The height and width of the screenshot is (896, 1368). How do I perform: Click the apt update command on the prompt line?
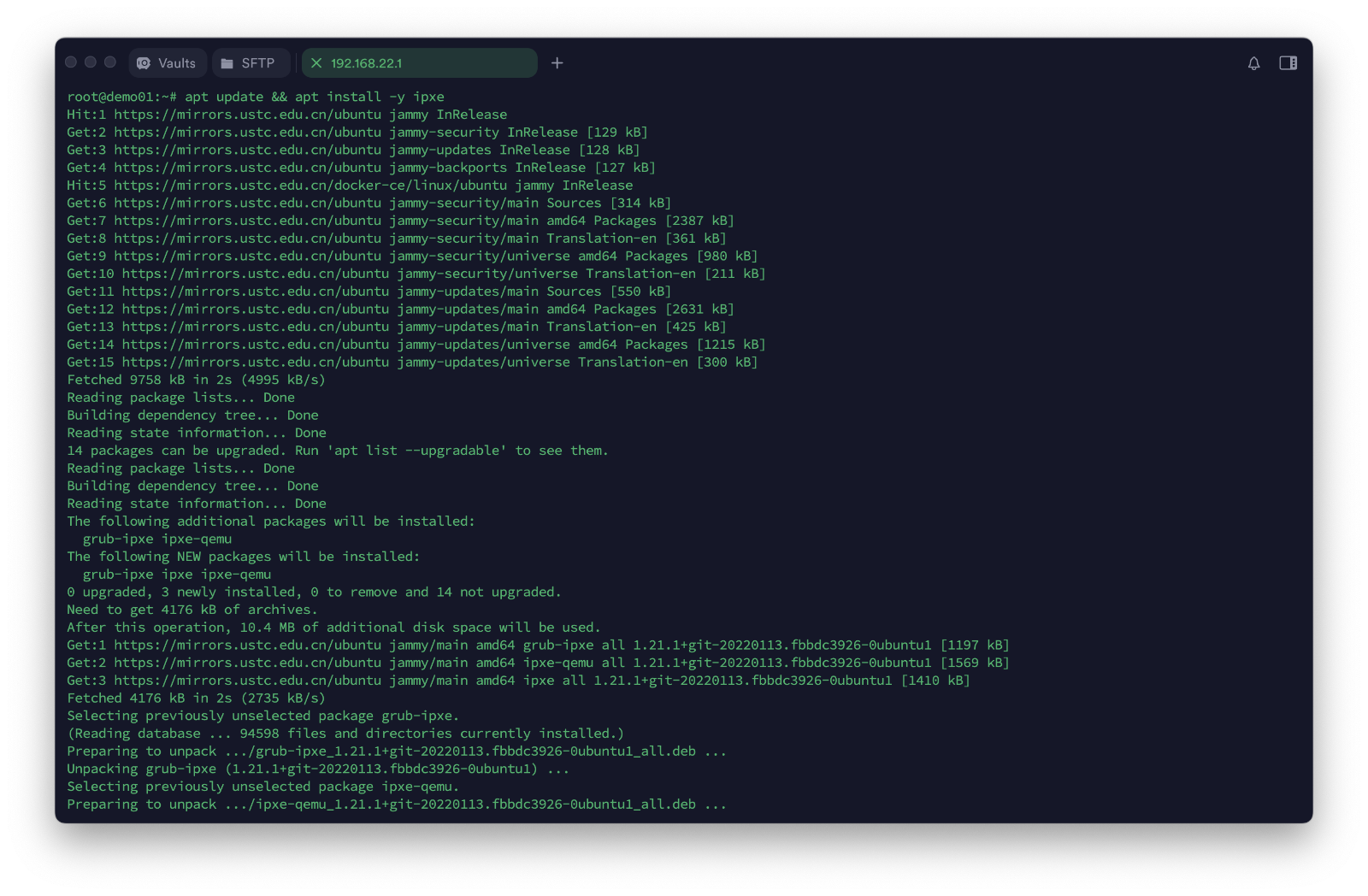click(x=314, y=97)
